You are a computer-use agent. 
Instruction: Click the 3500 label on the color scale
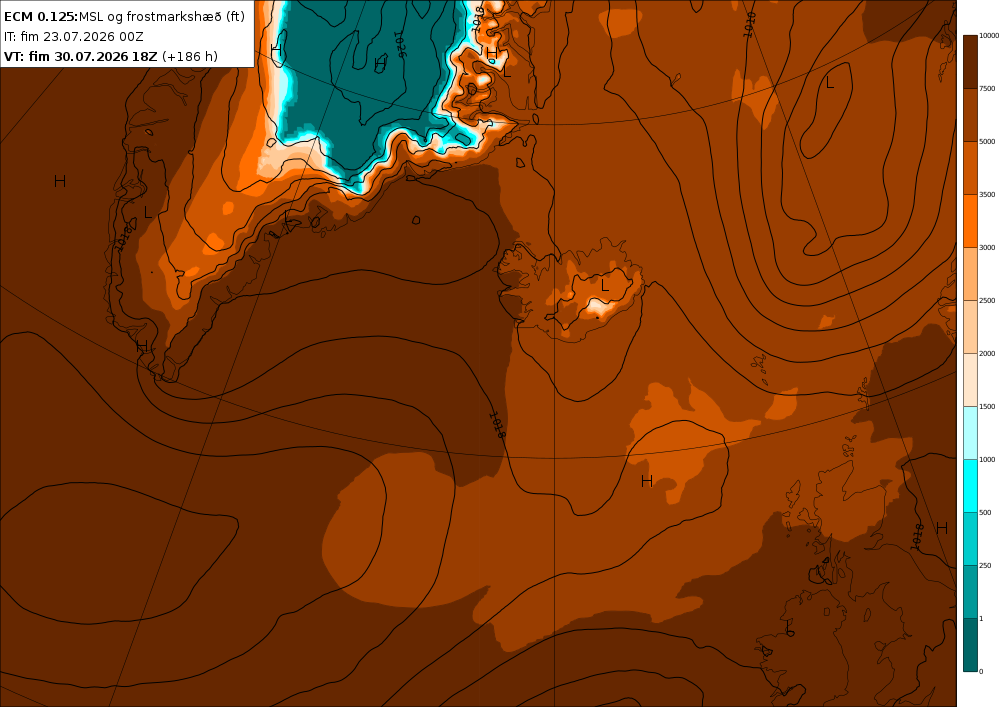point(987,194)
